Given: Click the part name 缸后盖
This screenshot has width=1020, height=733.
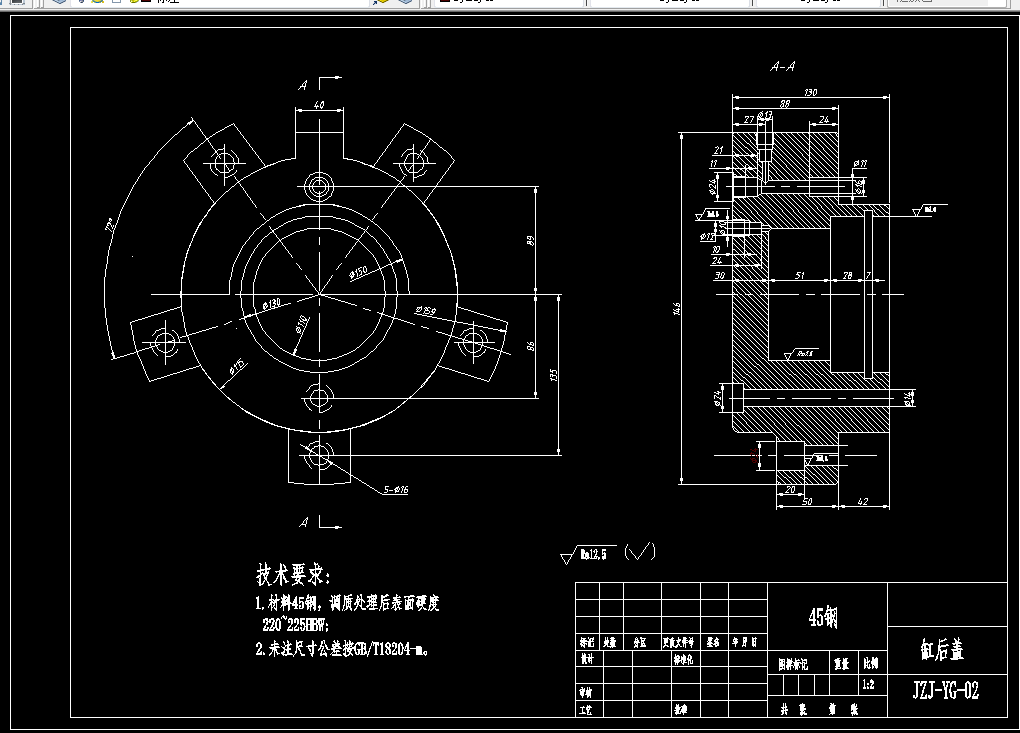Looking at the screenshot, I should (x=942, y=650).
